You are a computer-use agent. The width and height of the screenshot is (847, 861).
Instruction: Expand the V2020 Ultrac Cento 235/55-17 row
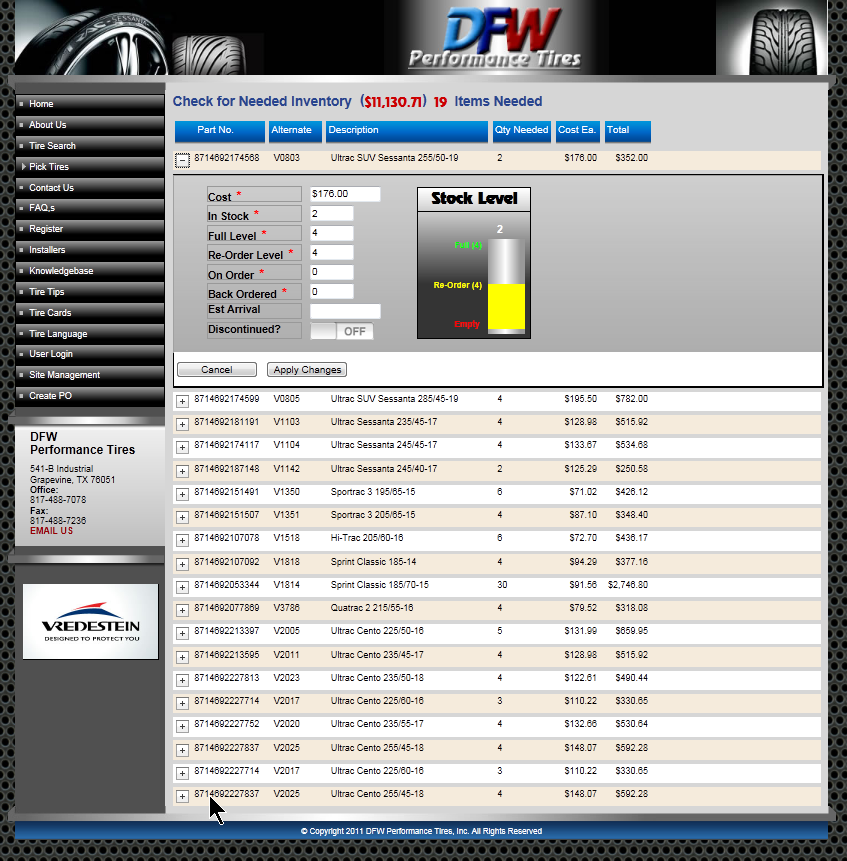182,726
